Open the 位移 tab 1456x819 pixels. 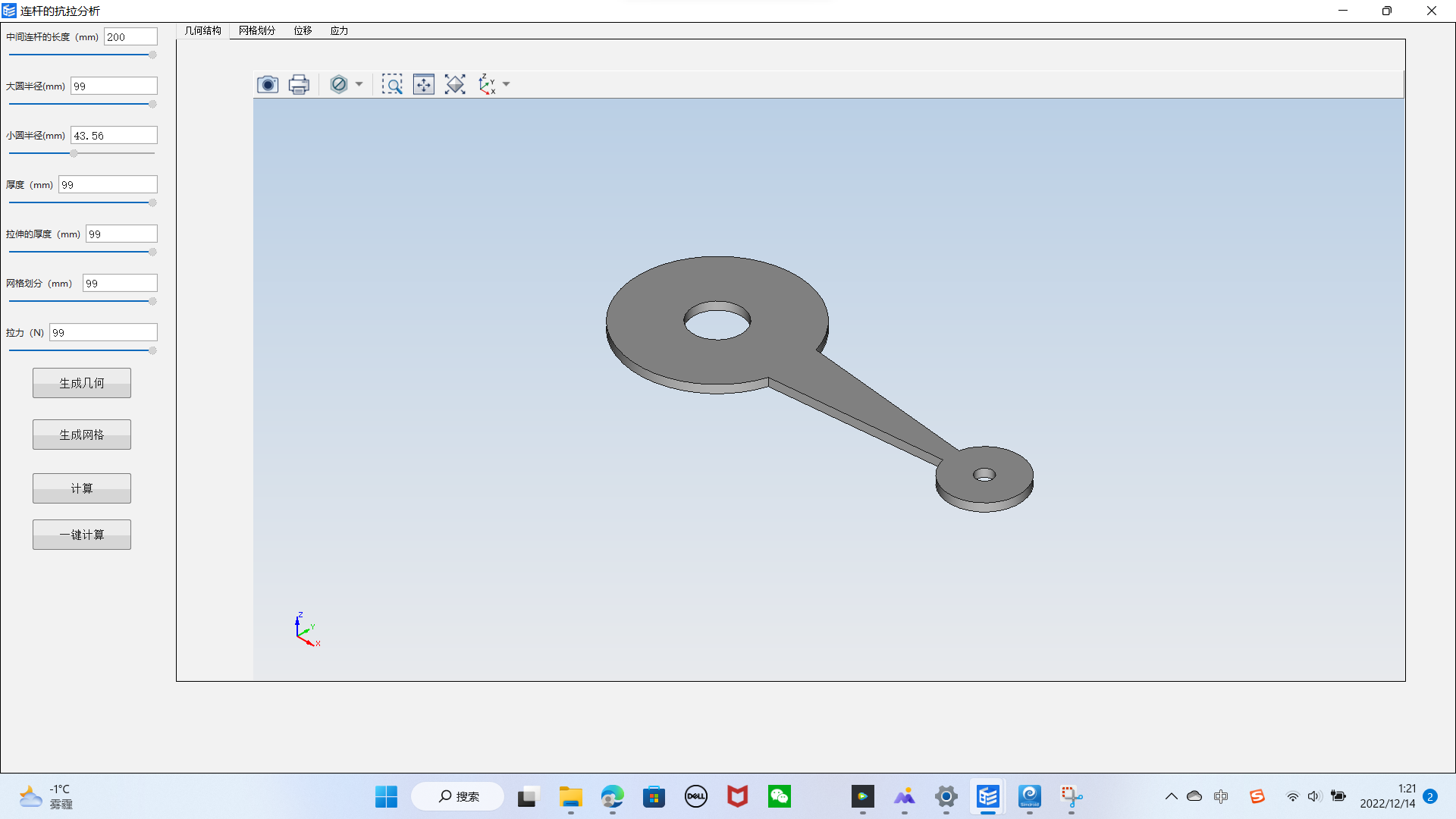[x=303, y=30]
